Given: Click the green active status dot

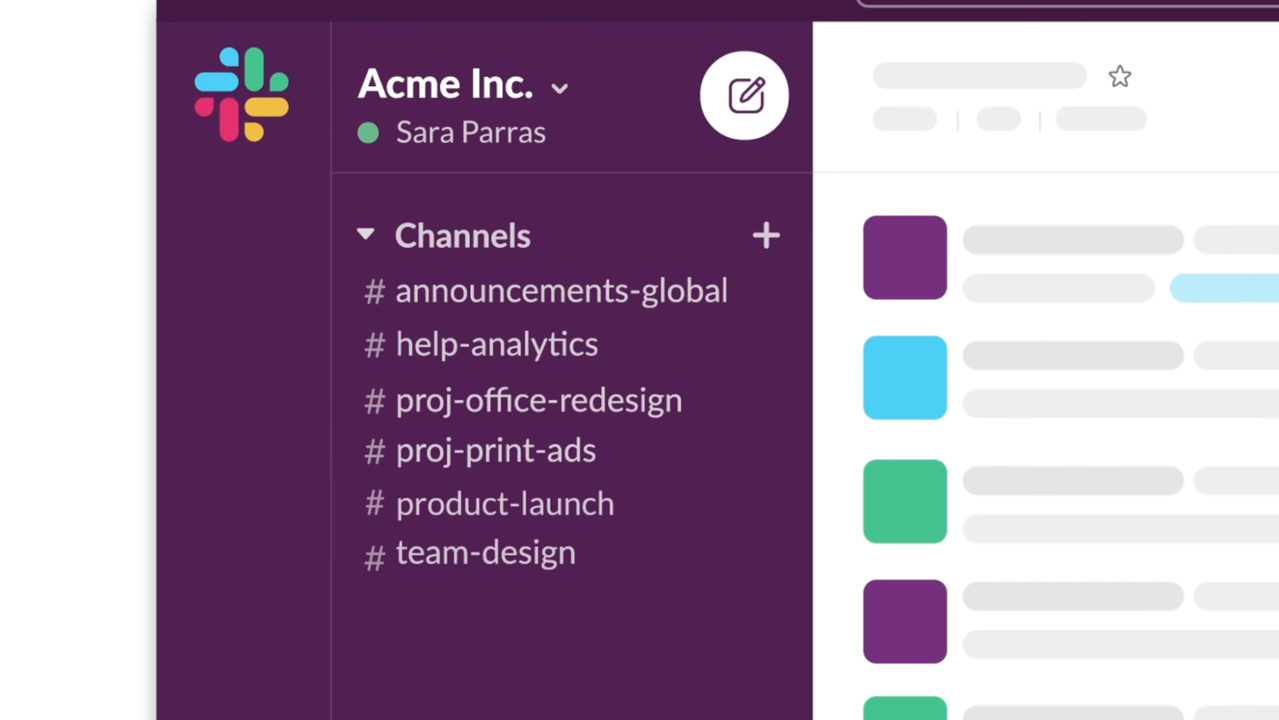Looking at the screenshot, I should point(368,133).
